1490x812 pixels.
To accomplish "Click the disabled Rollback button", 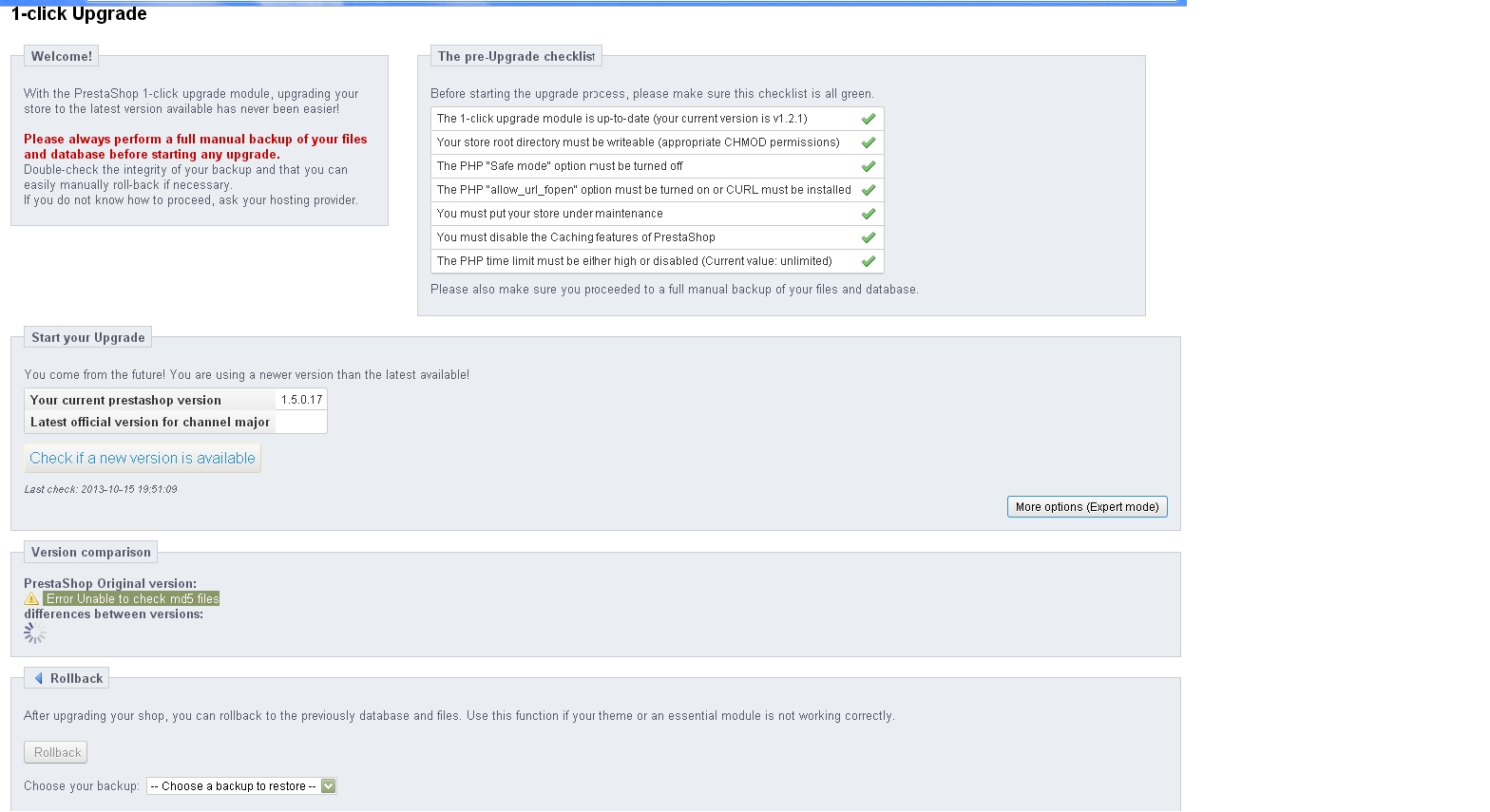I will coord(56,752).
